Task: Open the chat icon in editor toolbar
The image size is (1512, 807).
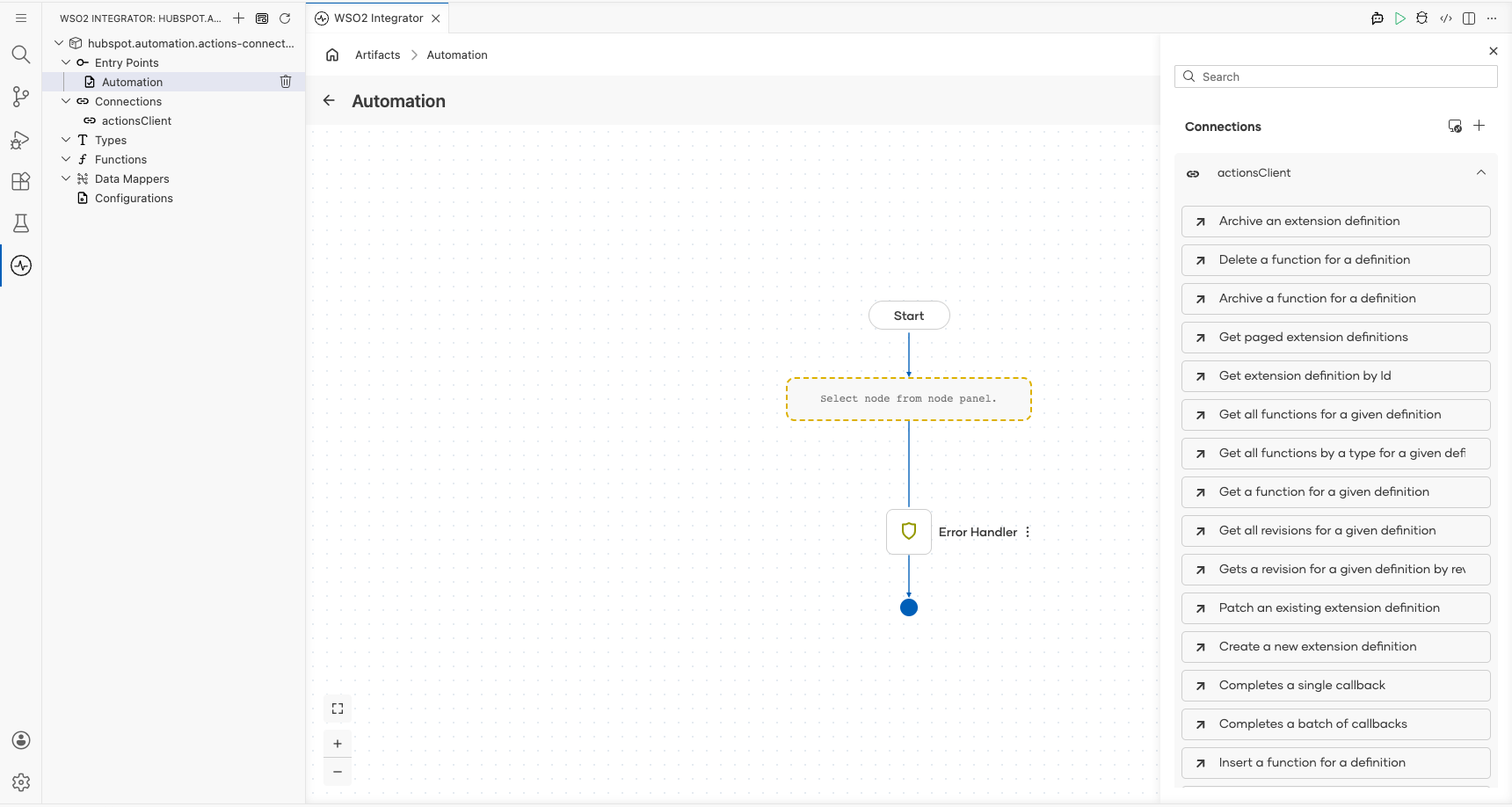Action: click(1378, 18)
